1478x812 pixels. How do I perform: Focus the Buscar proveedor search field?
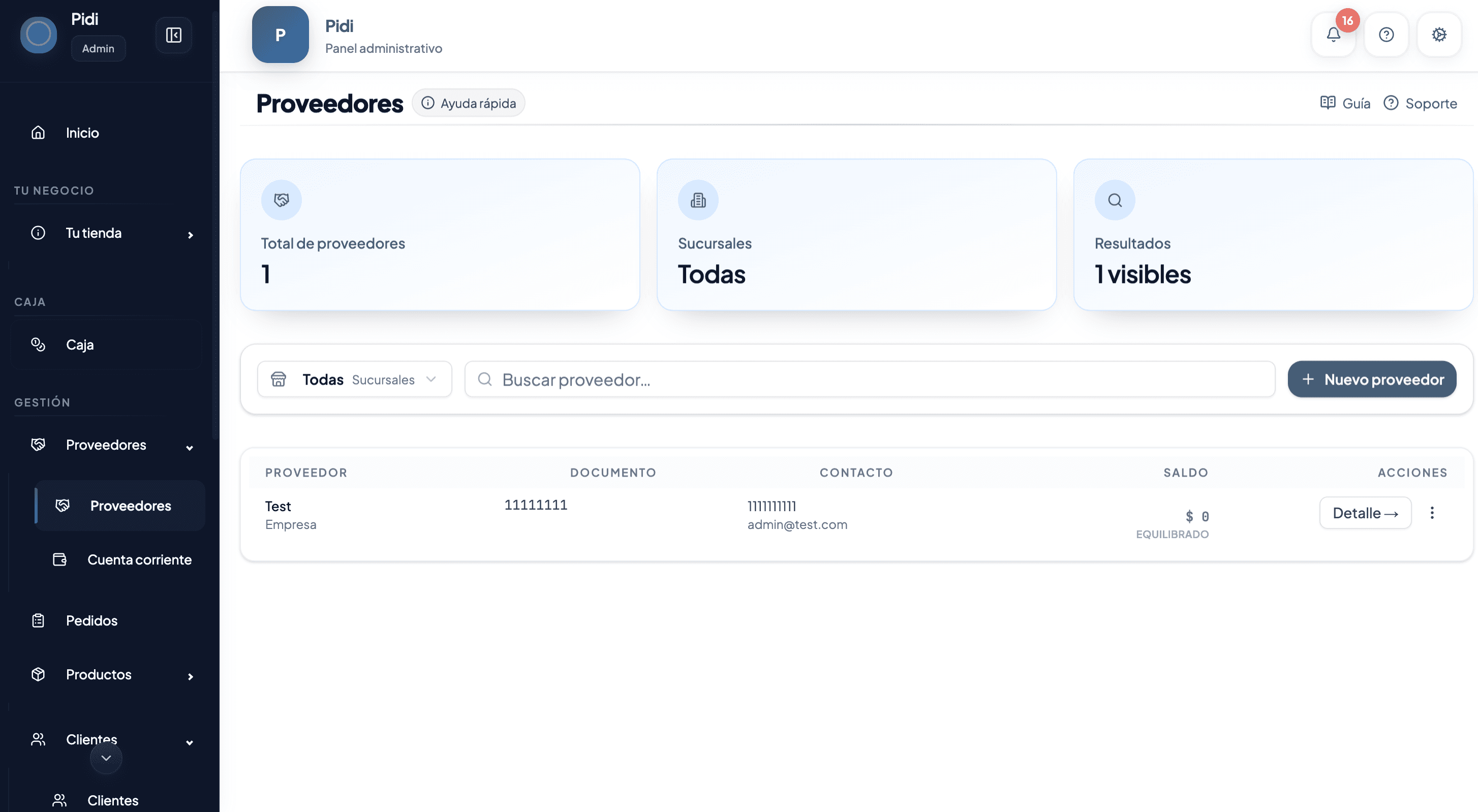click(x=860, y=379)
